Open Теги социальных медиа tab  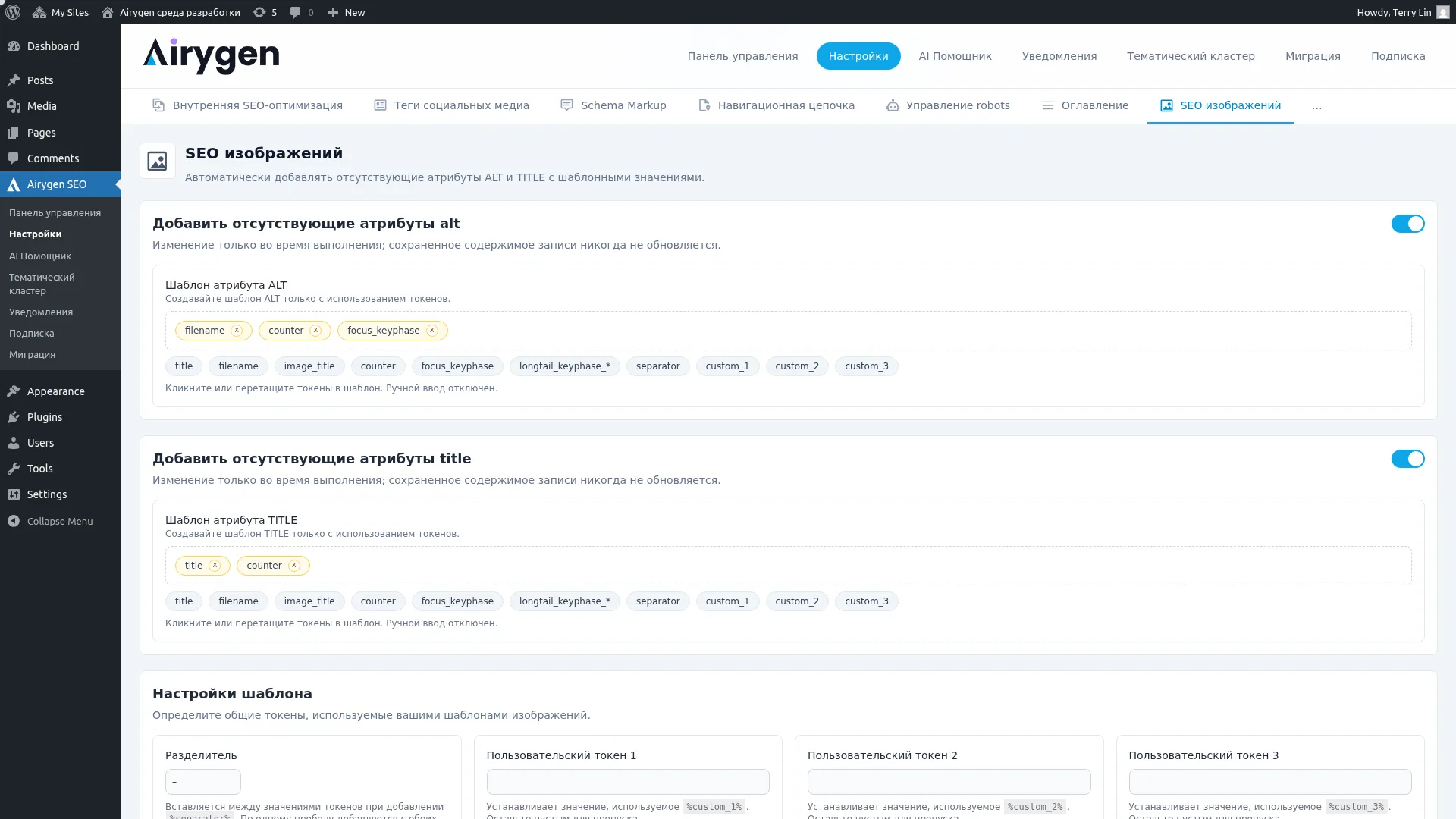[x=451, y=105]
